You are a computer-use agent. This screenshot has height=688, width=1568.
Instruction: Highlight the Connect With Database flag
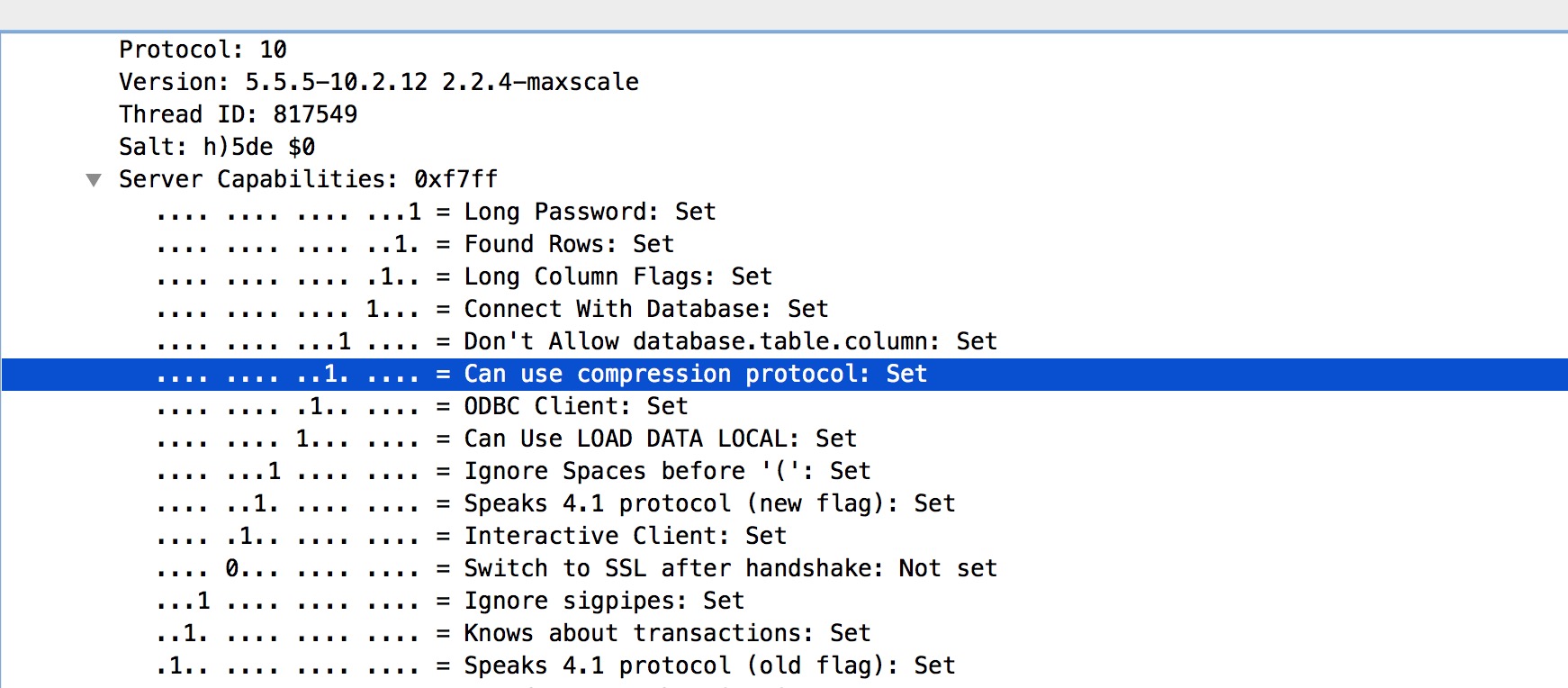645,309
